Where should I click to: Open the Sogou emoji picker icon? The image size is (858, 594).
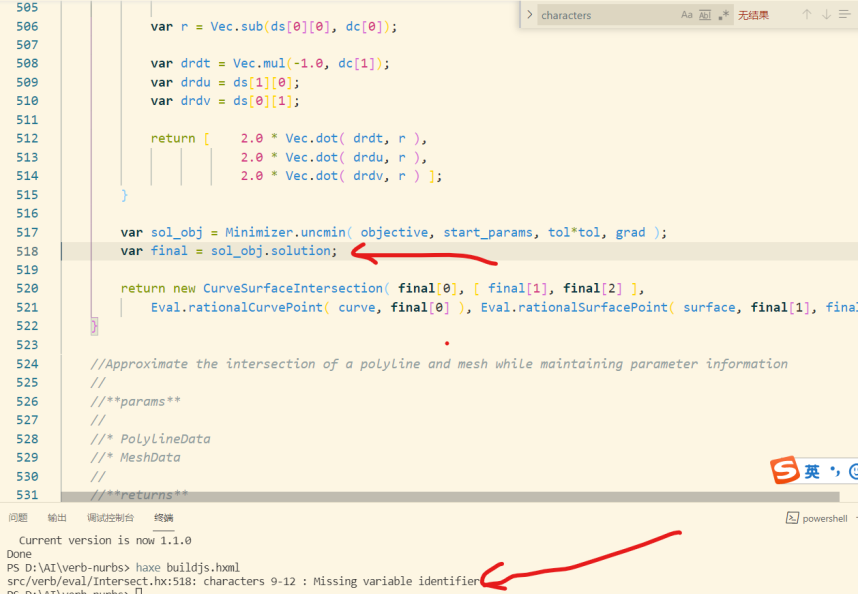pyautogui.click(x=855, y=471)
